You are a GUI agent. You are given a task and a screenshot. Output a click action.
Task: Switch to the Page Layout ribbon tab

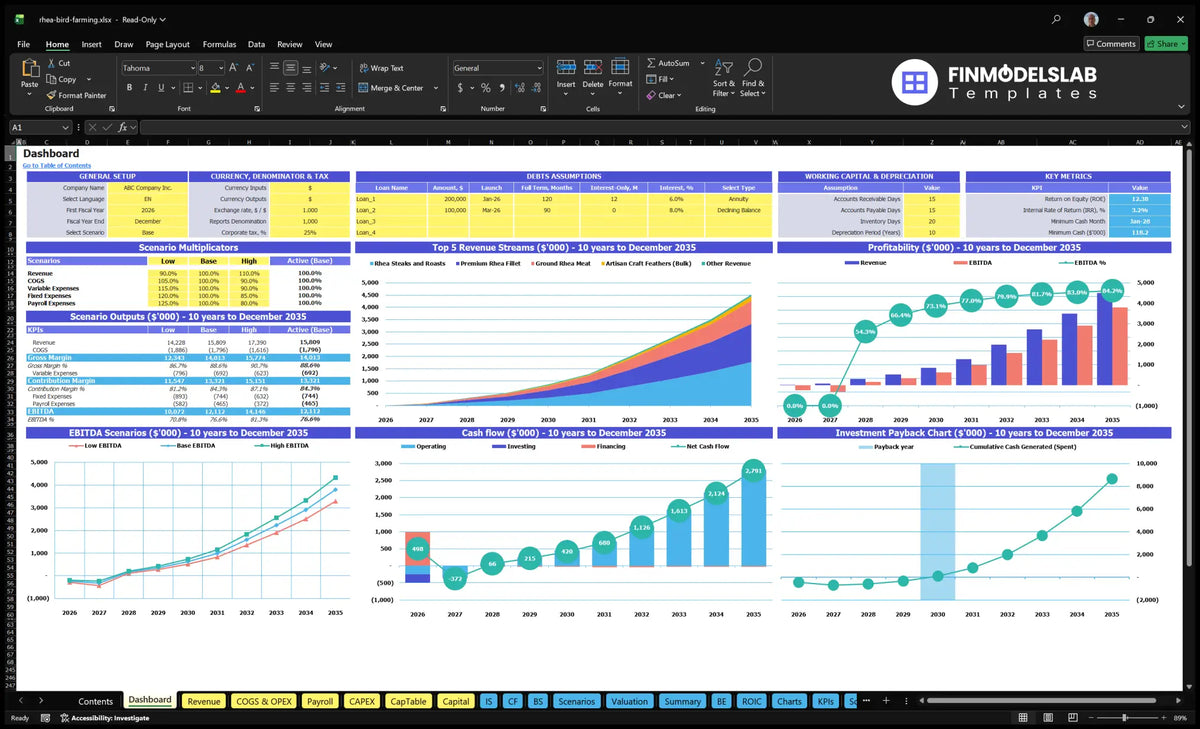click(167, 44)
